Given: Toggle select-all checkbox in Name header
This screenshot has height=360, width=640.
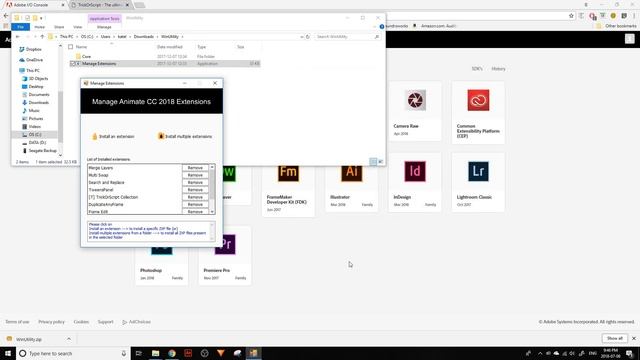Looking at the screenshot, I should point(71,47).
